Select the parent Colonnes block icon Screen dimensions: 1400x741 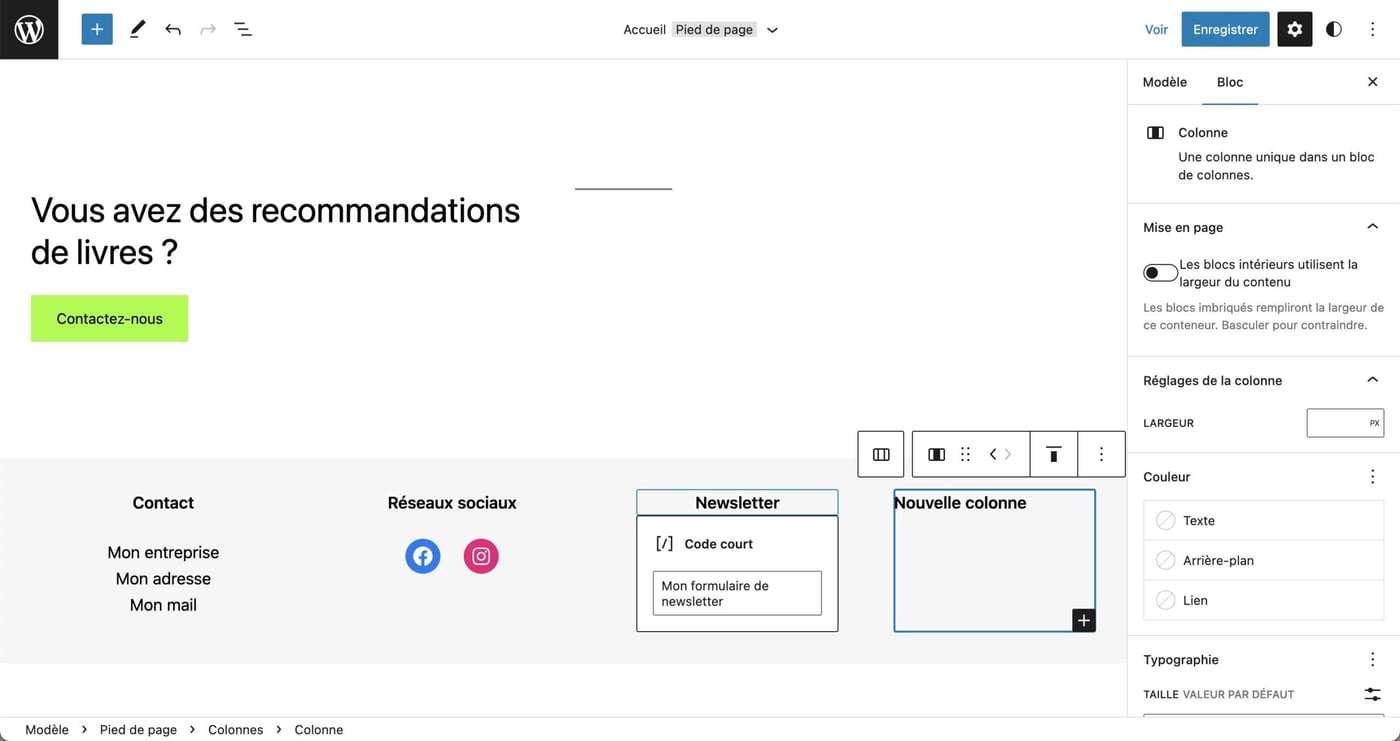(880, 454)
